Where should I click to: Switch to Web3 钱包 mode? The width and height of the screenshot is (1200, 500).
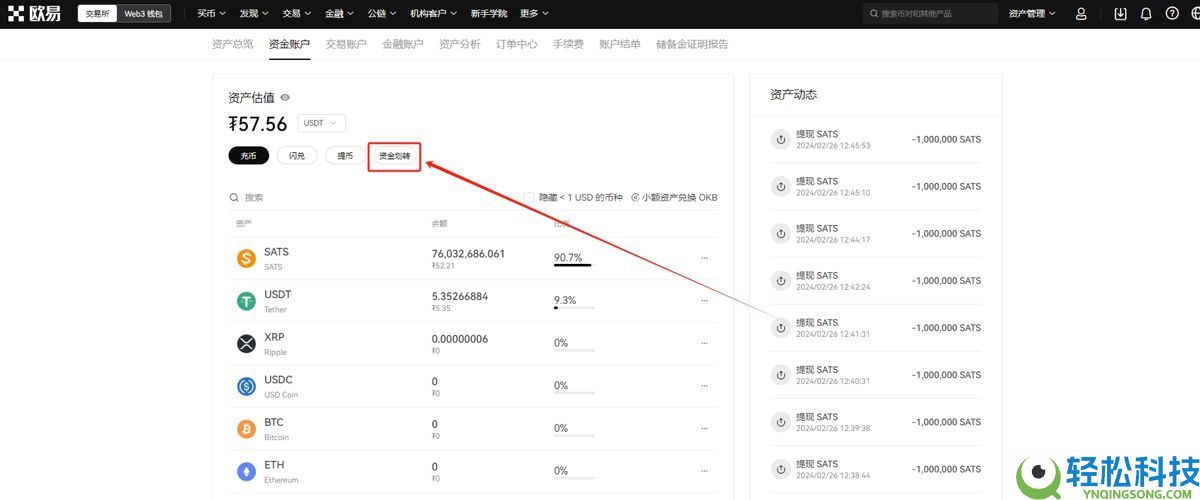pyautogui.click(x=144, y=14)
